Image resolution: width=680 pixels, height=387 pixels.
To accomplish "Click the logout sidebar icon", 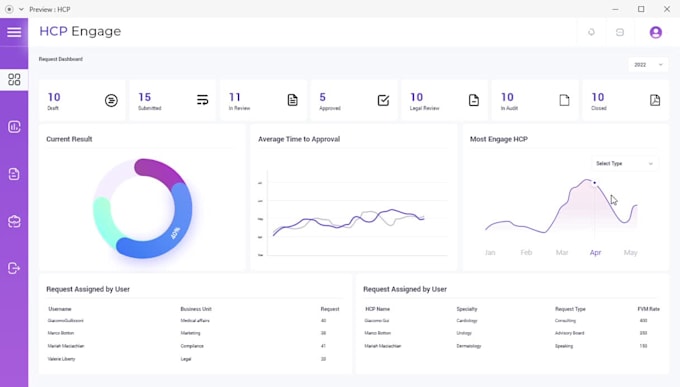I will click(x=14, y=269).
